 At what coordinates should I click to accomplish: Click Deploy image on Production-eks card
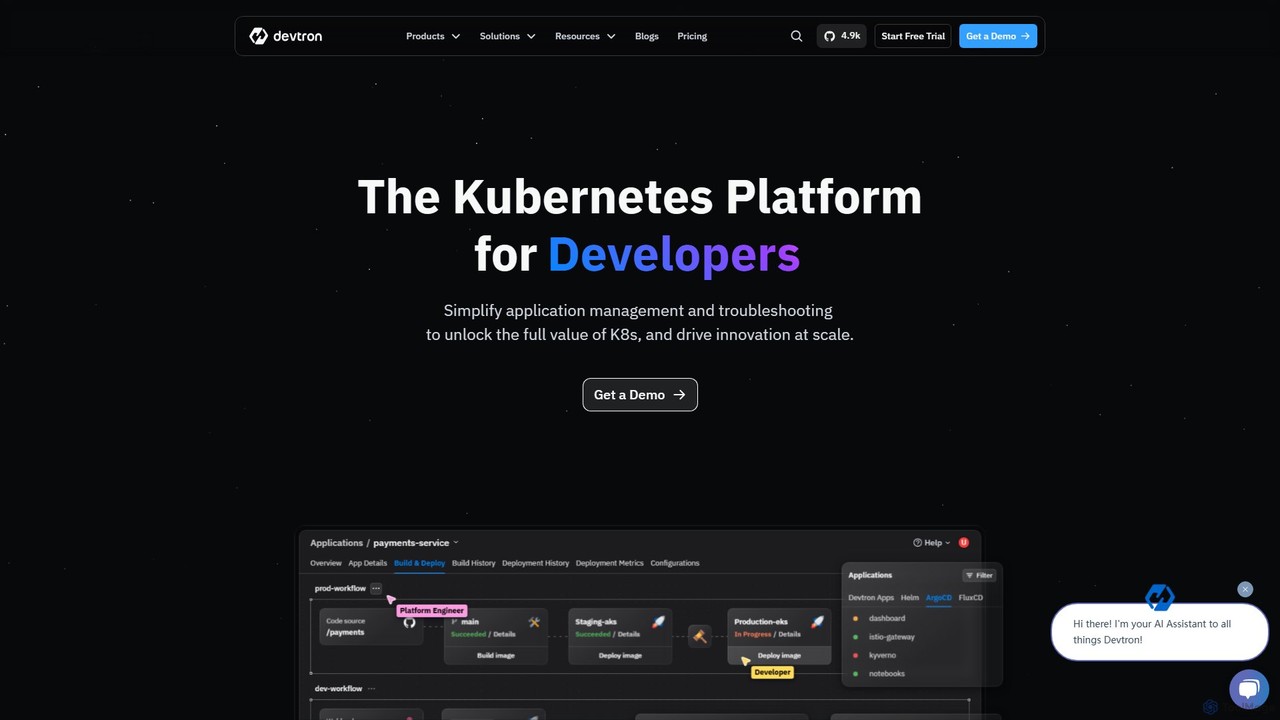pyautogui.click(x=779, y=655)
